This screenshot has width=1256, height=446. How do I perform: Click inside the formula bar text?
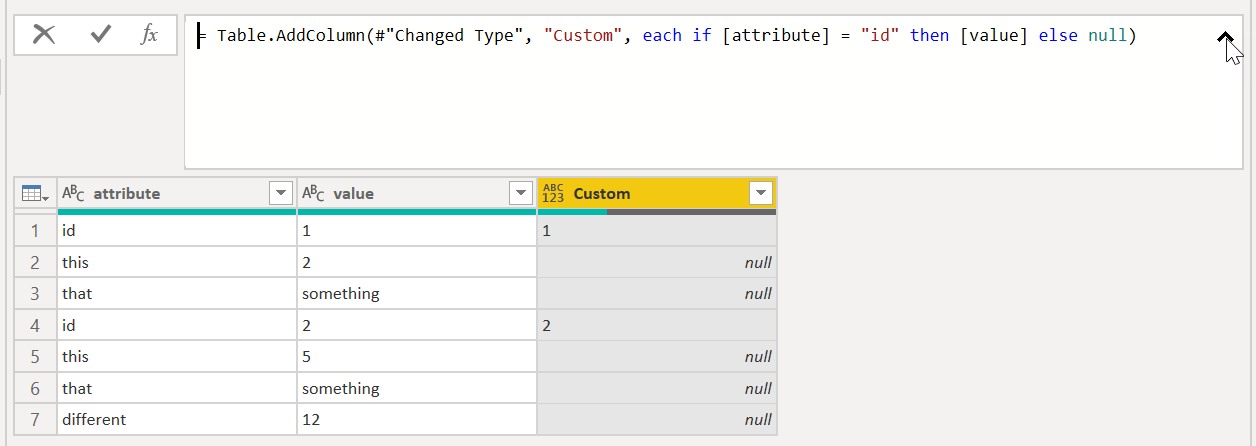click(667, 36)
